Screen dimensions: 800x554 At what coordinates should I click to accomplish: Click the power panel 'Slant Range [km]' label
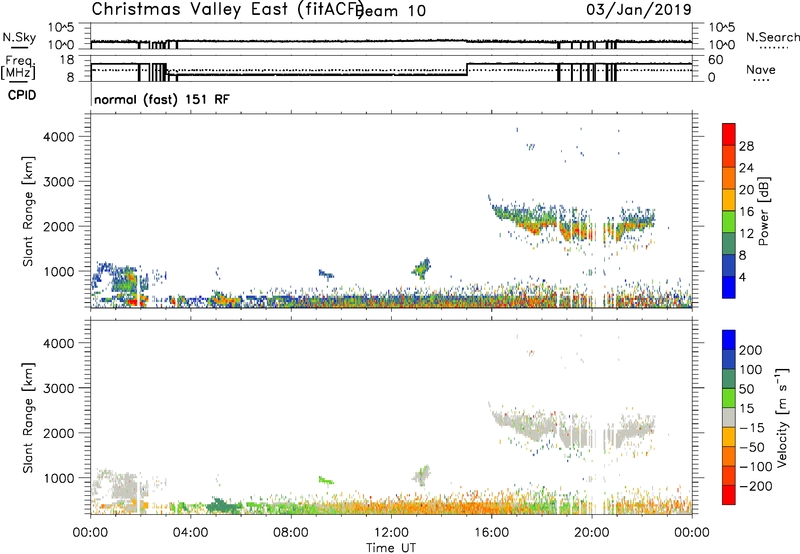[x=28, y=211]
